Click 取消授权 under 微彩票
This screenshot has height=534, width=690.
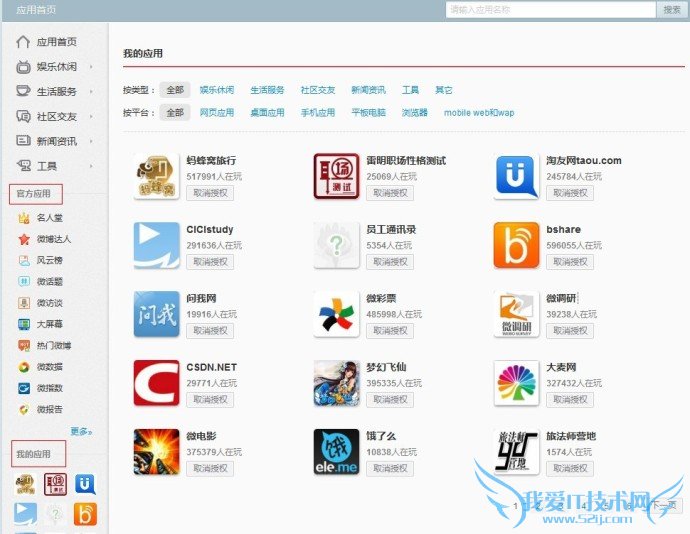(x=390, y=331)
